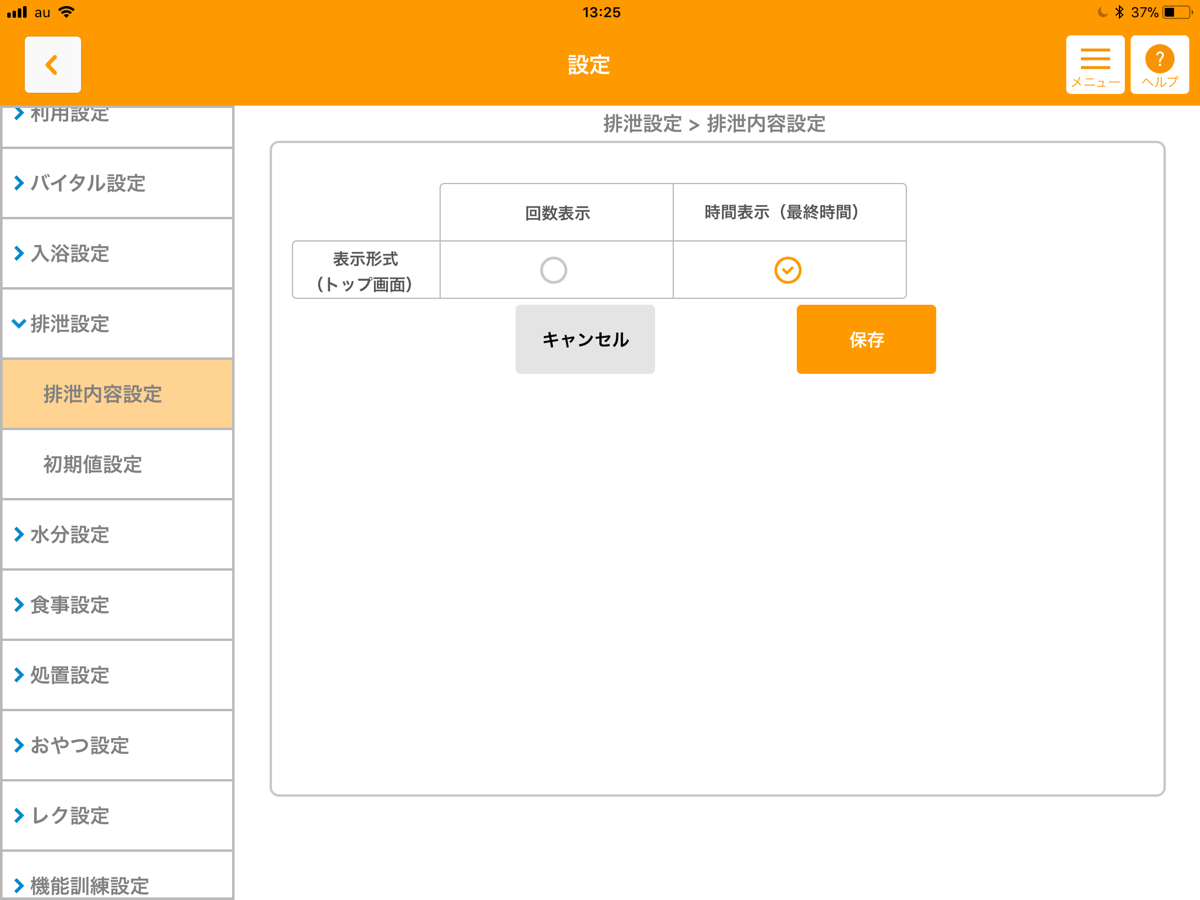Image resolution: width=1200 pixels, height=900 pixels.
Task: Click the 排泄設定 > 排泄内容設定 breadcrumb
Action: pos(715,124)
